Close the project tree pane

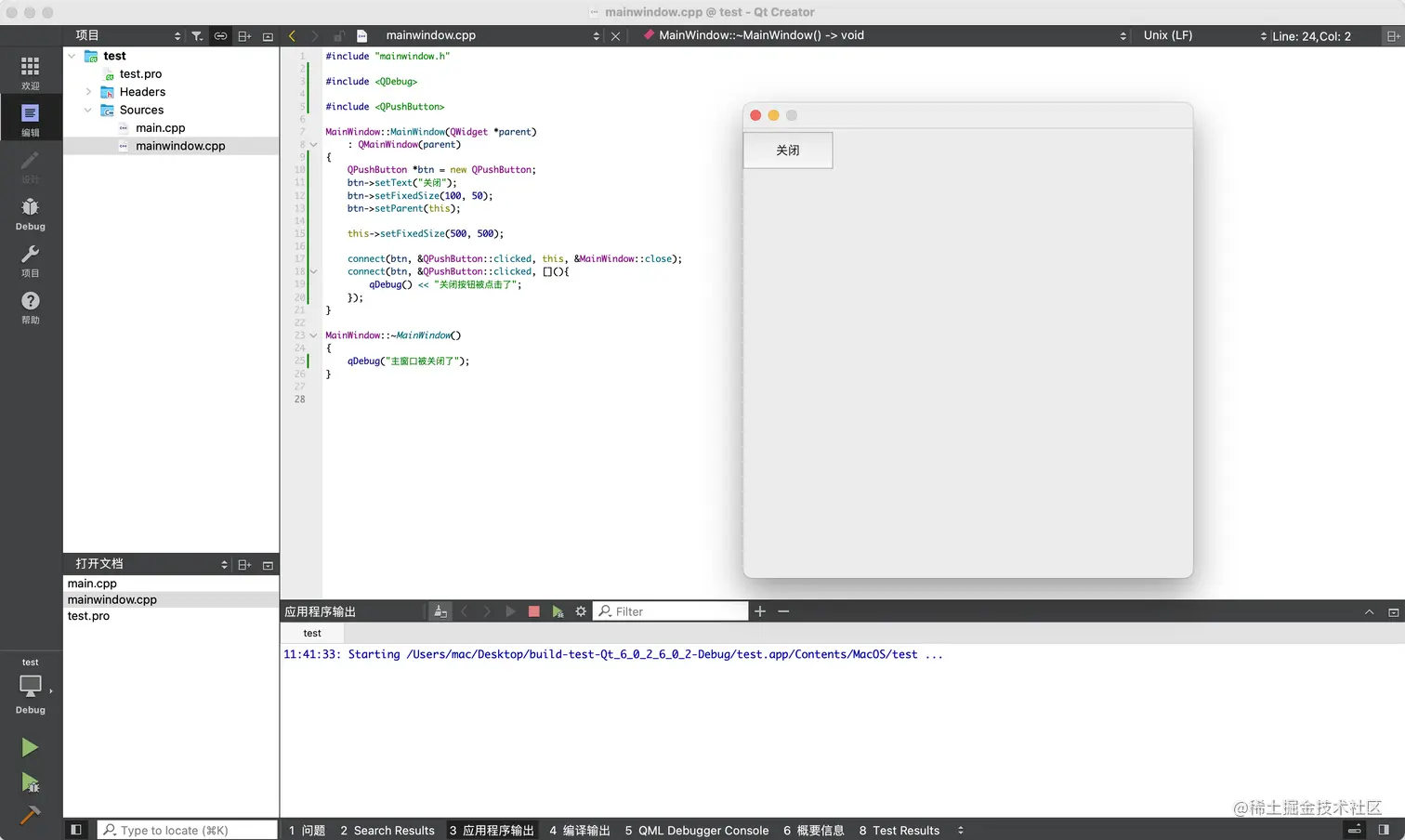point(268,36)
